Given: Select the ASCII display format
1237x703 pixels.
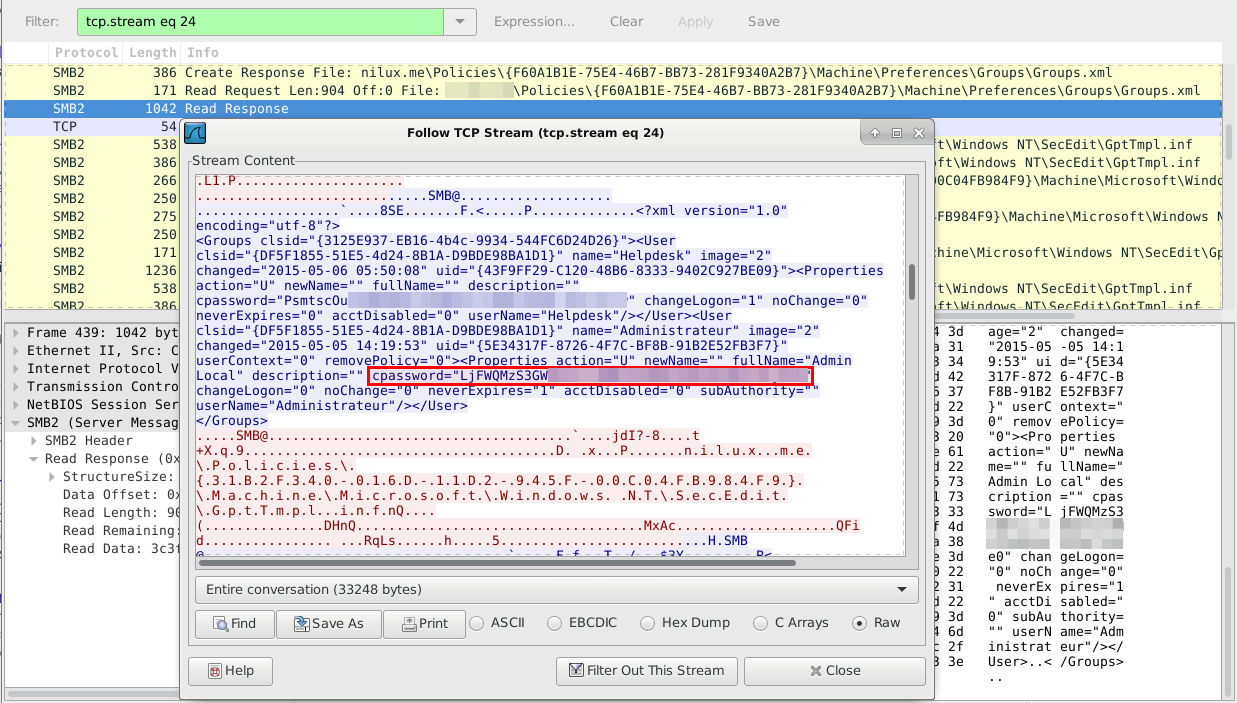Looking at the screenshot, I should [477, 623].
